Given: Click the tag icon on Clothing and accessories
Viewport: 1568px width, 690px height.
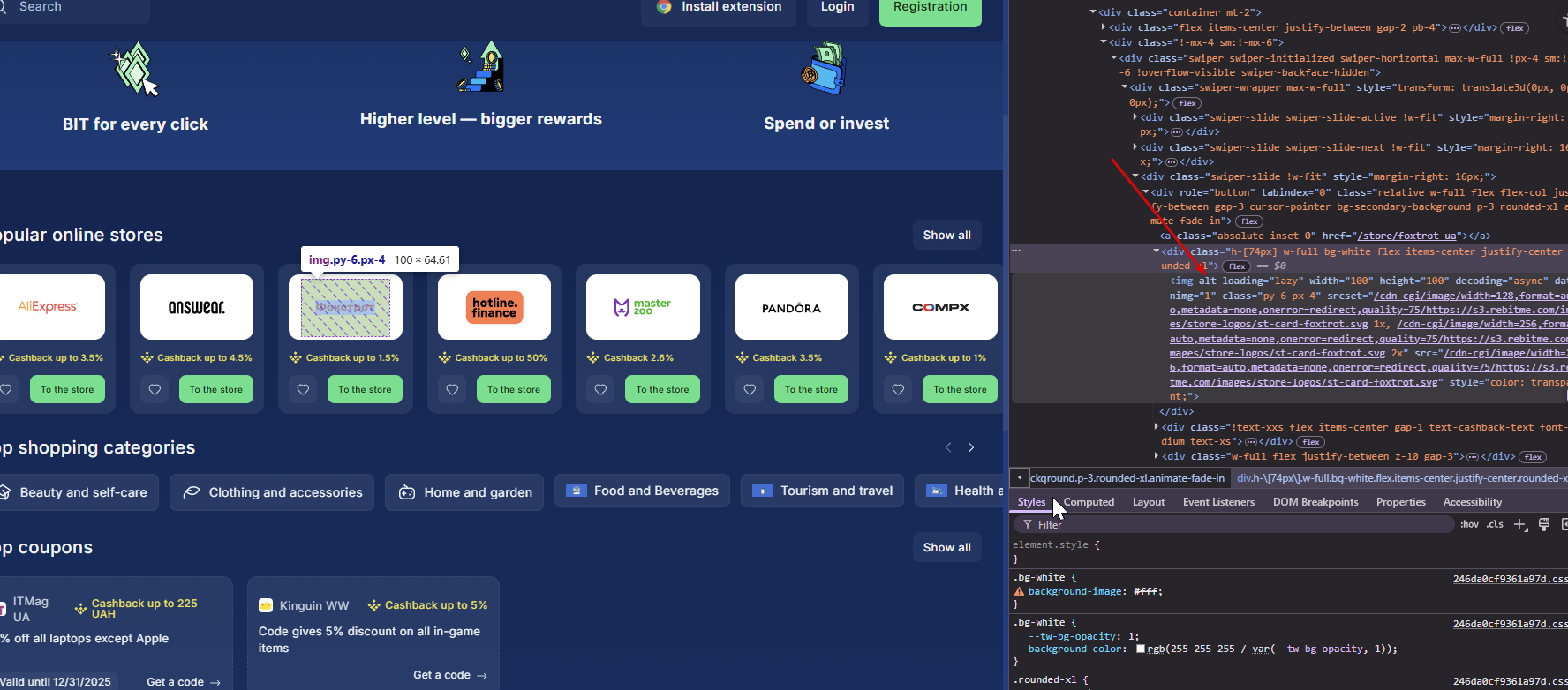Looking at the screenshot, I should pyautogui.click(x=191, y=492).
